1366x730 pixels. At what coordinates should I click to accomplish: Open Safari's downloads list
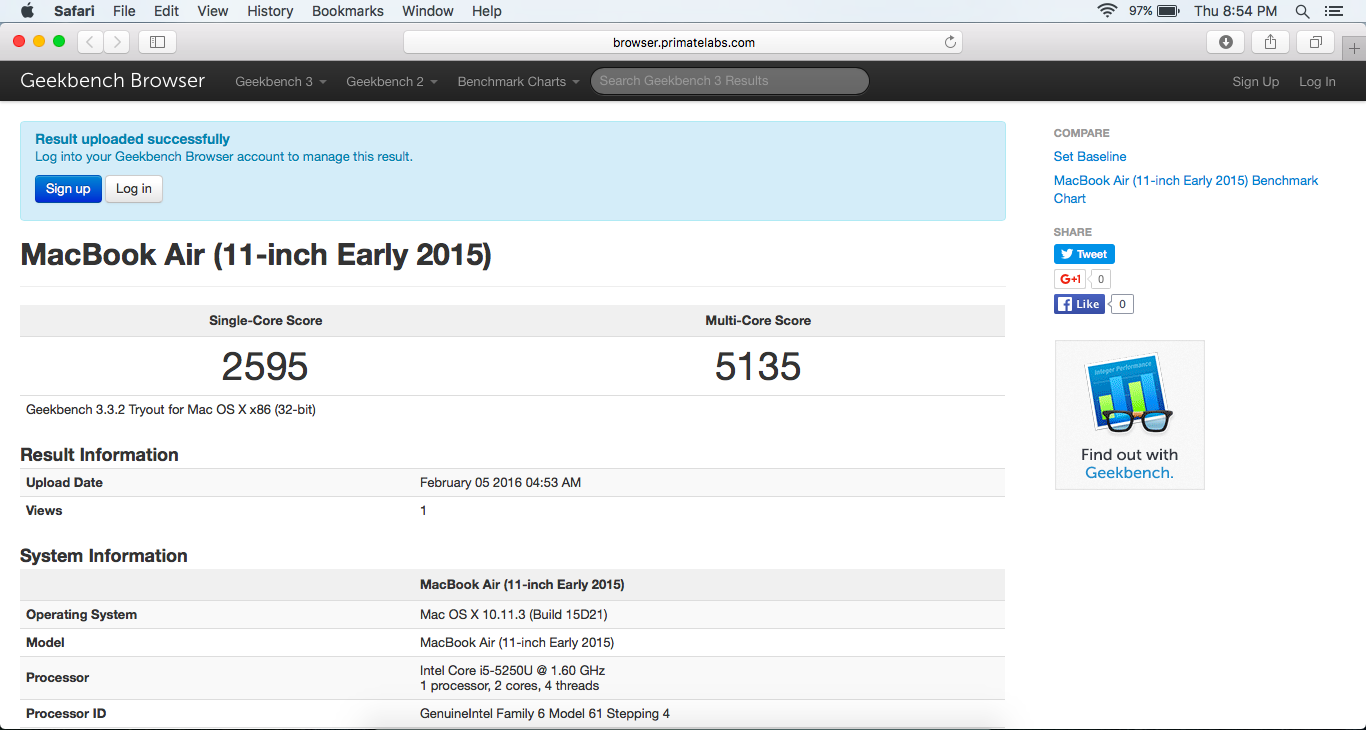point(1226,42)
